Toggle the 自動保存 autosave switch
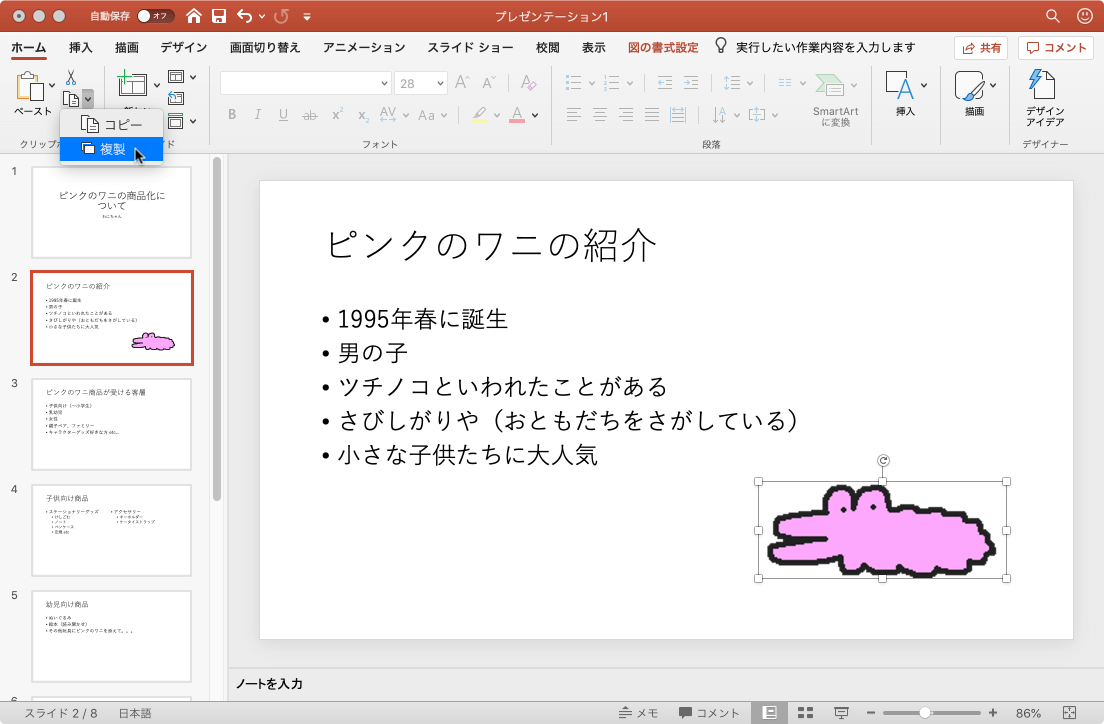 [154, 16]
